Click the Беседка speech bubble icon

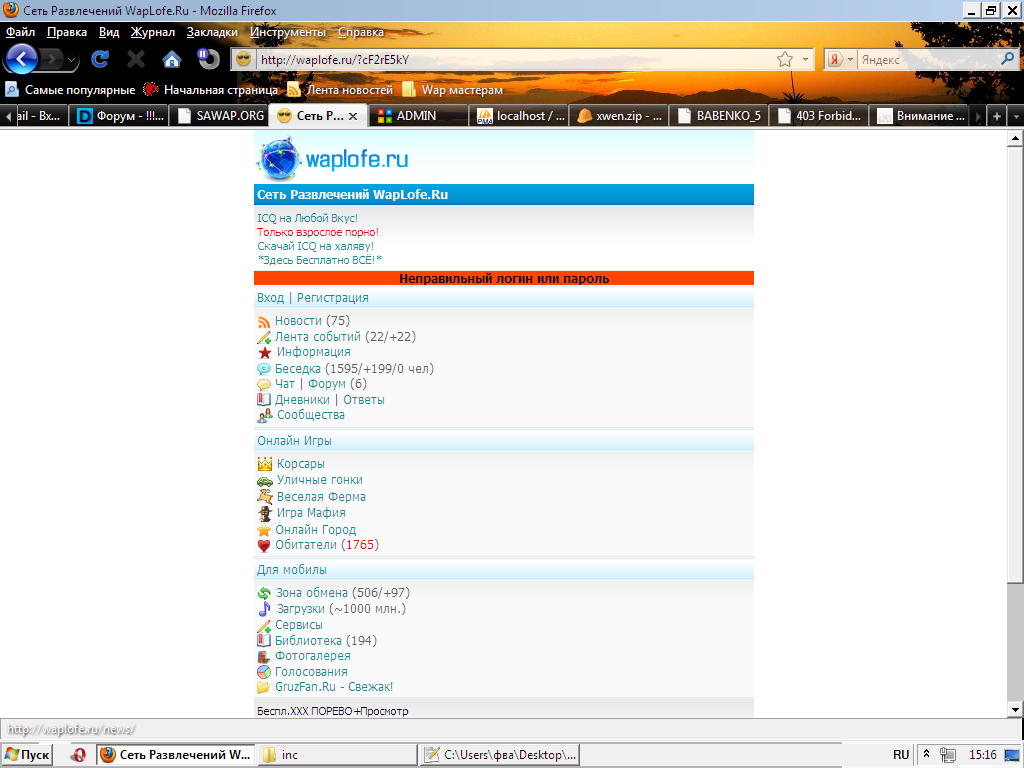coord(264,369)
